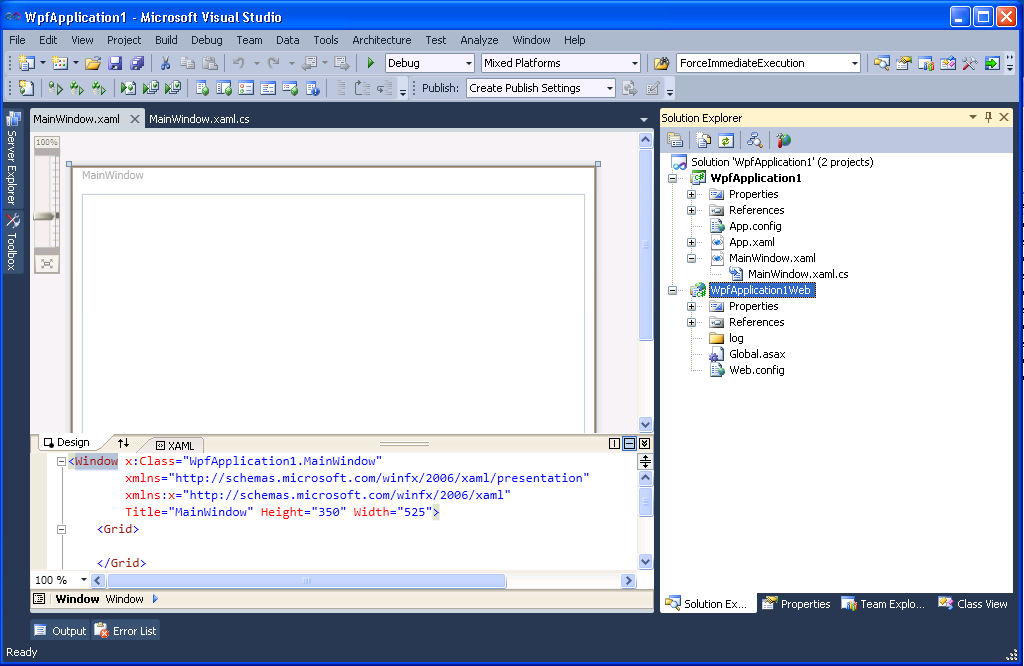This screenshot has width=1024, height=666.
Task: Open the Analyze menu
Action: 479,40
